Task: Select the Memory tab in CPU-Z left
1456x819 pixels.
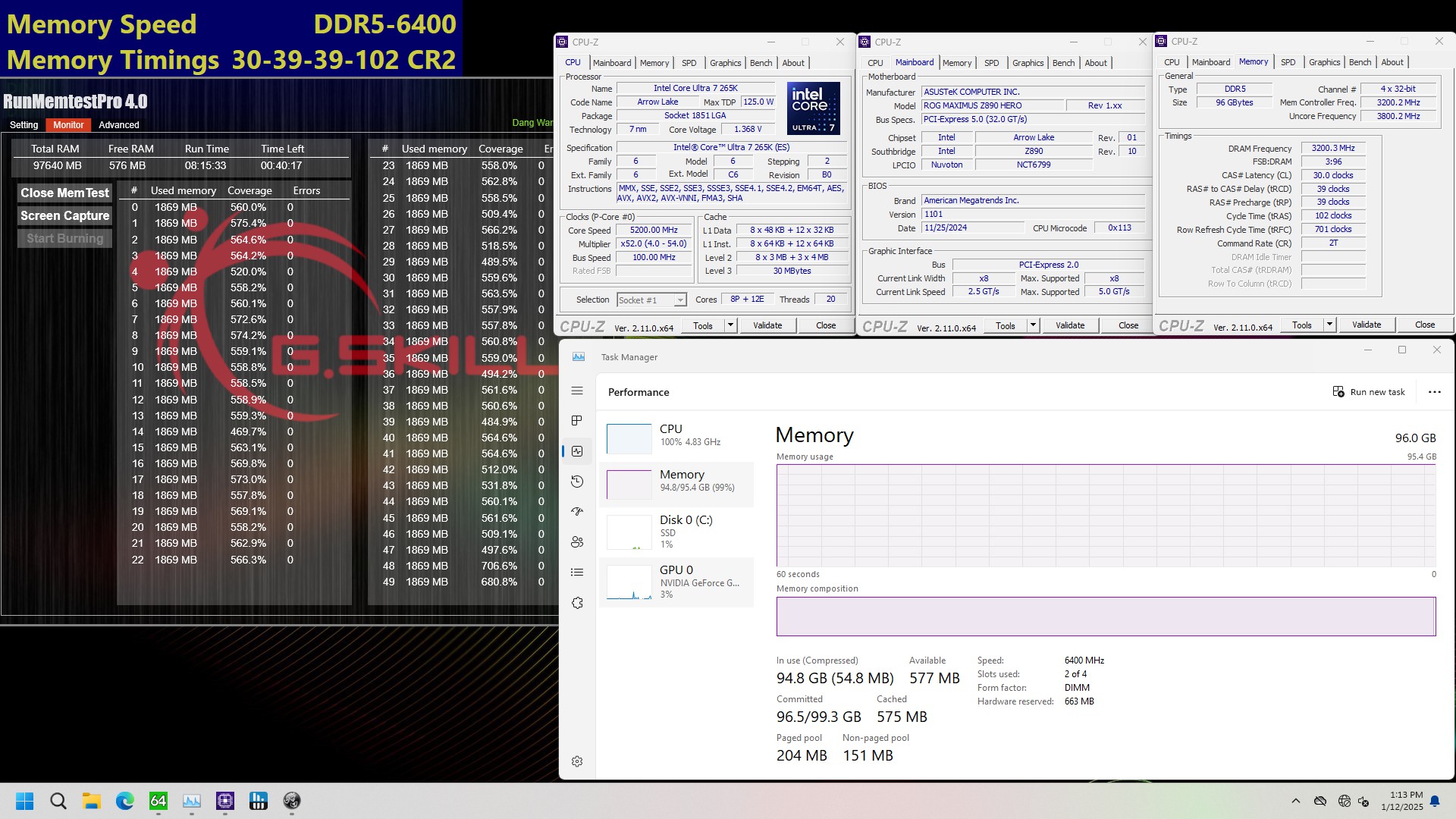Action: 654,62
